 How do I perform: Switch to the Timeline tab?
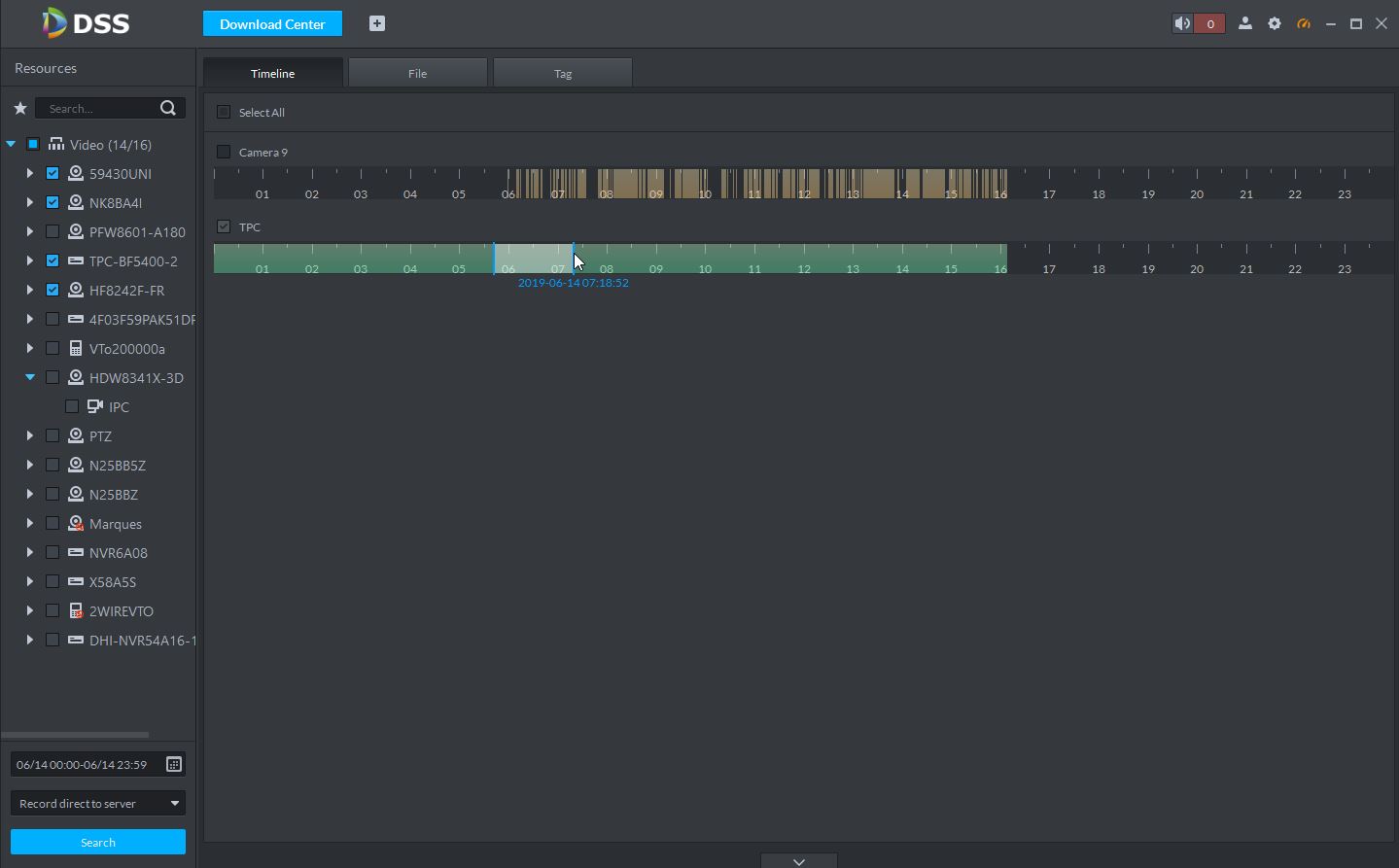[x=273, y=73]
